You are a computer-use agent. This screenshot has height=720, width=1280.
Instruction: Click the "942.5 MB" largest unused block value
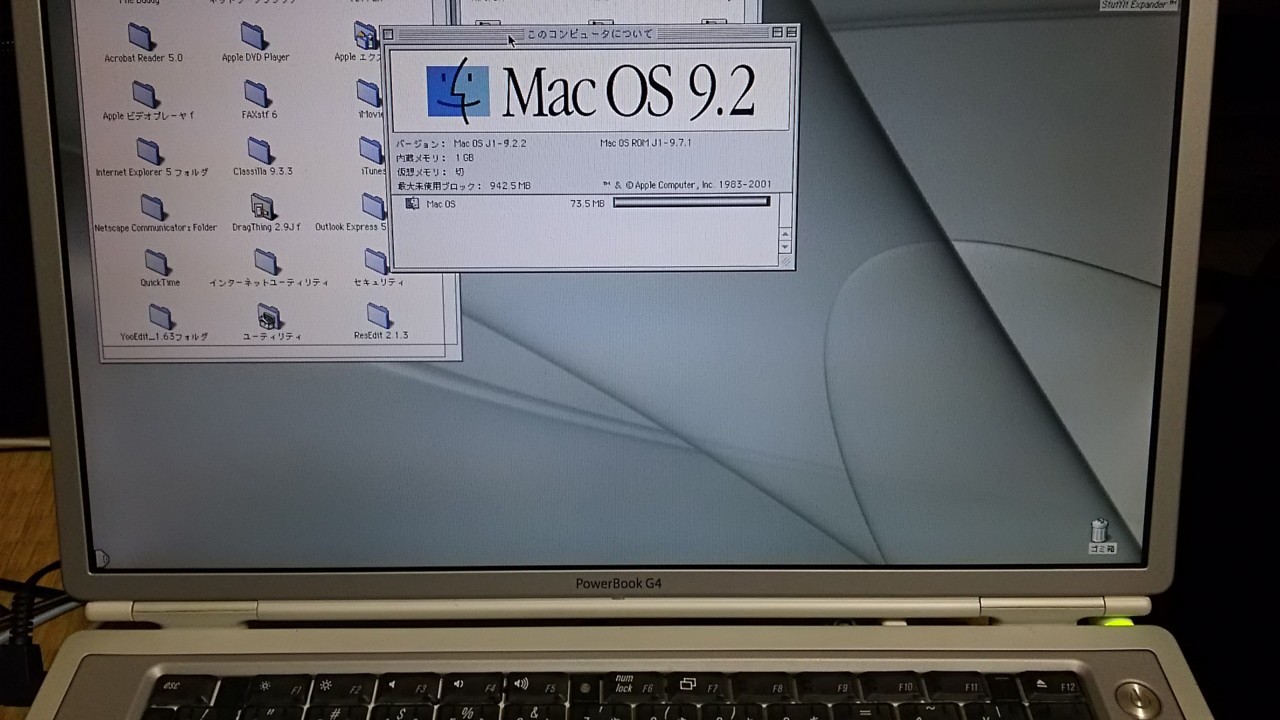[510, 186]
